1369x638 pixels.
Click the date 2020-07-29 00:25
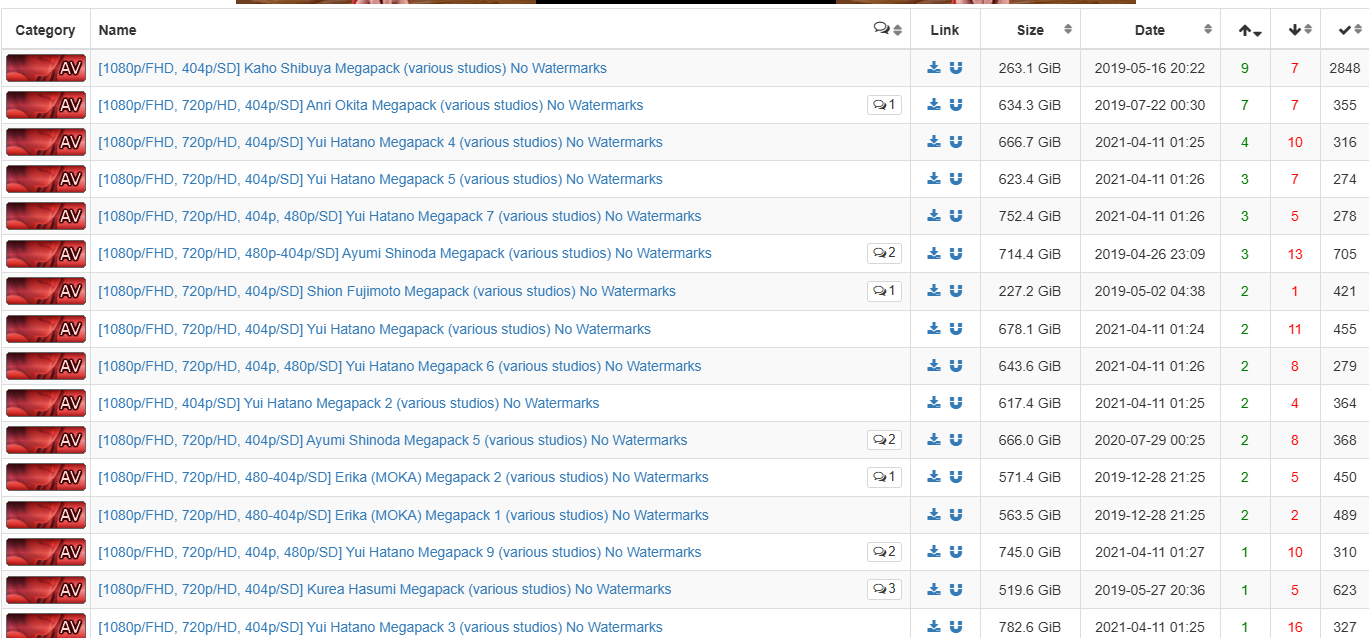point(1150,440)
